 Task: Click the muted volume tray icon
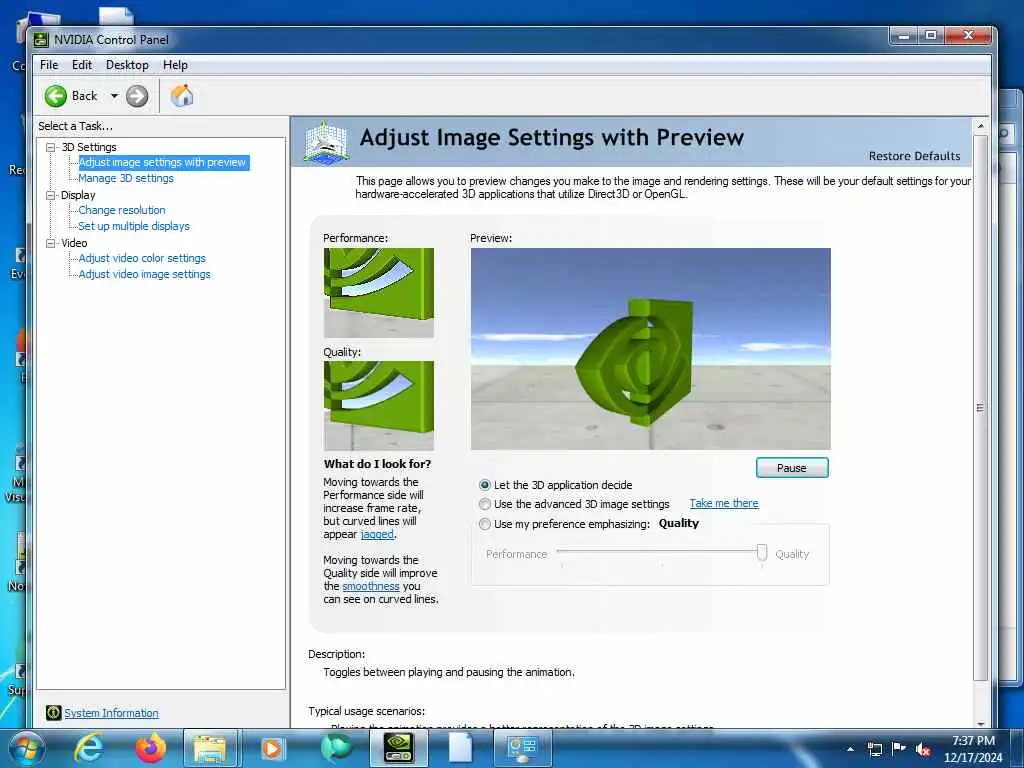923,749
